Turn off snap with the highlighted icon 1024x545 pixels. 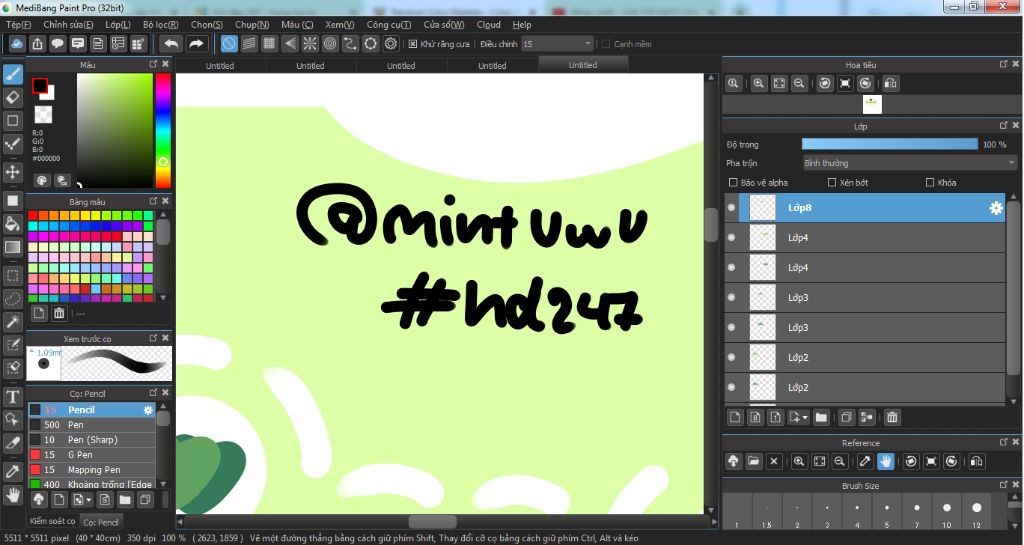click(x=229, y=44)
